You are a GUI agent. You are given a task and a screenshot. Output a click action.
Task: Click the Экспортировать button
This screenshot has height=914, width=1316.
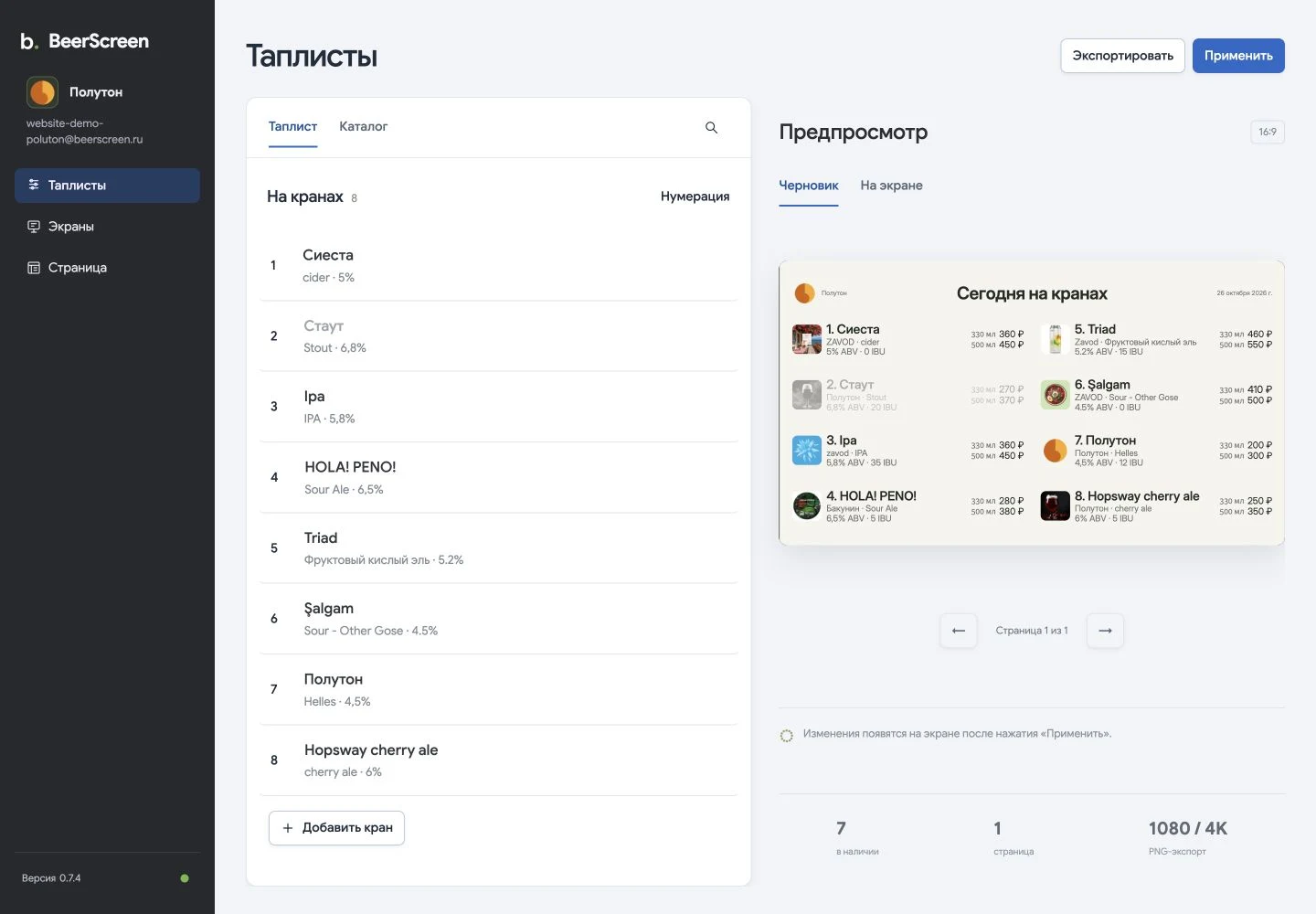pos(1122,56)
